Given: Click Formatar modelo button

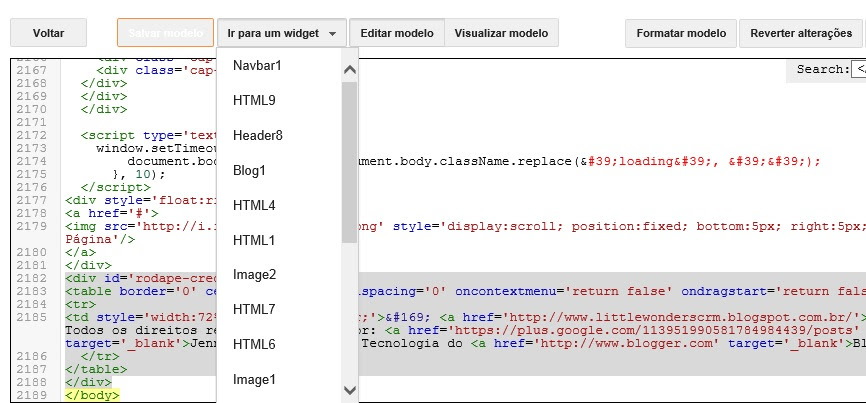Looking at the screenshot, I should coord(681,33).
